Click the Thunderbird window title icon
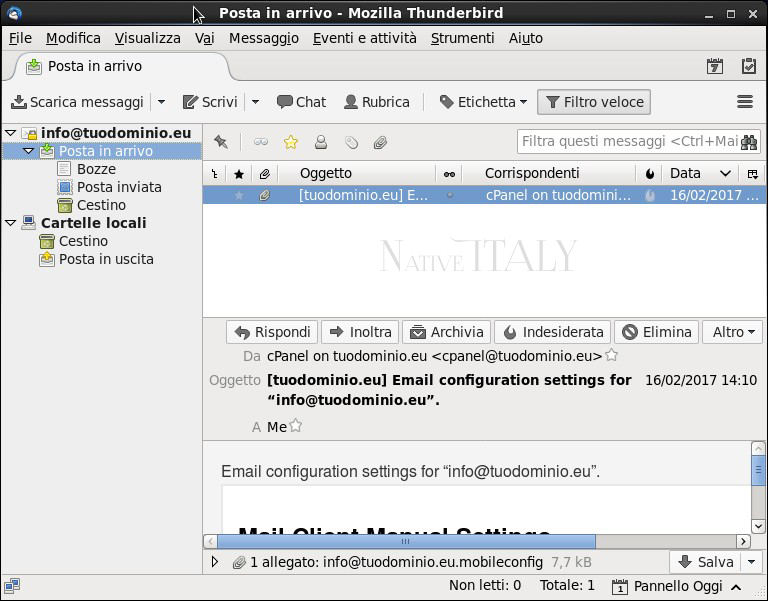The image size is (768, 601). point(14,13)
